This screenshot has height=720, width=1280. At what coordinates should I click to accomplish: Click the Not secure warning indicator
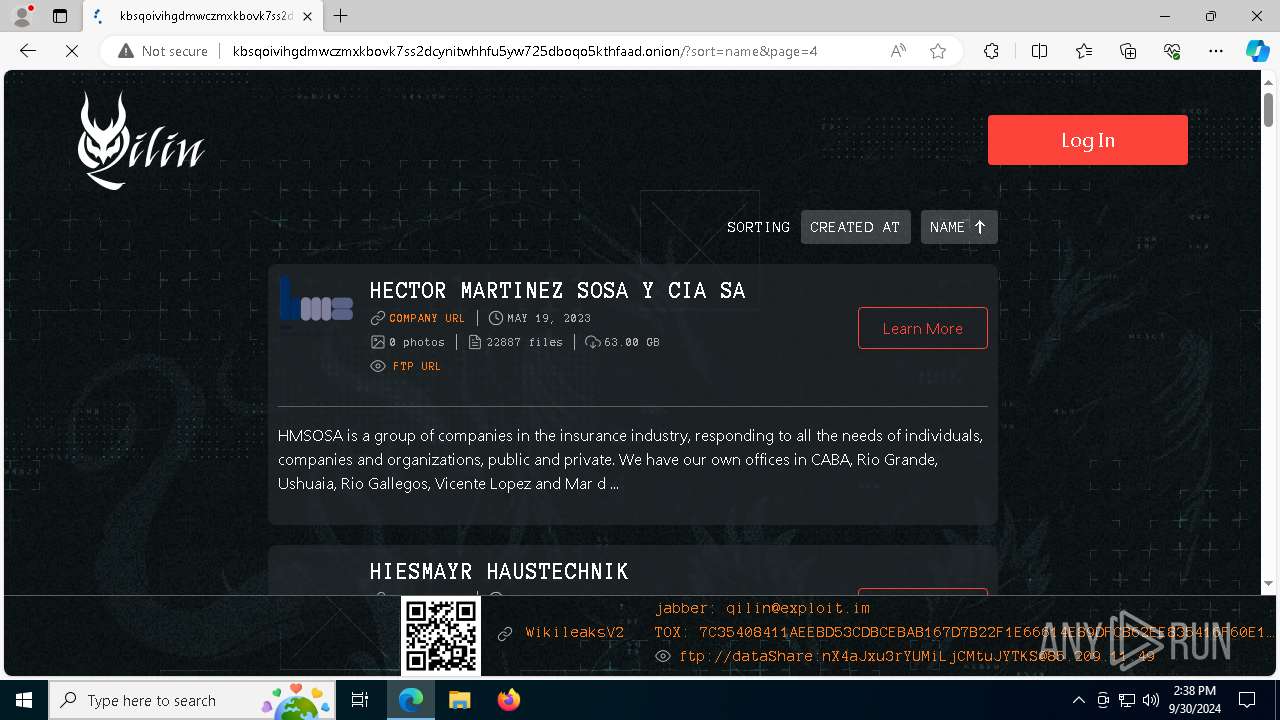[x=163, y=51]
